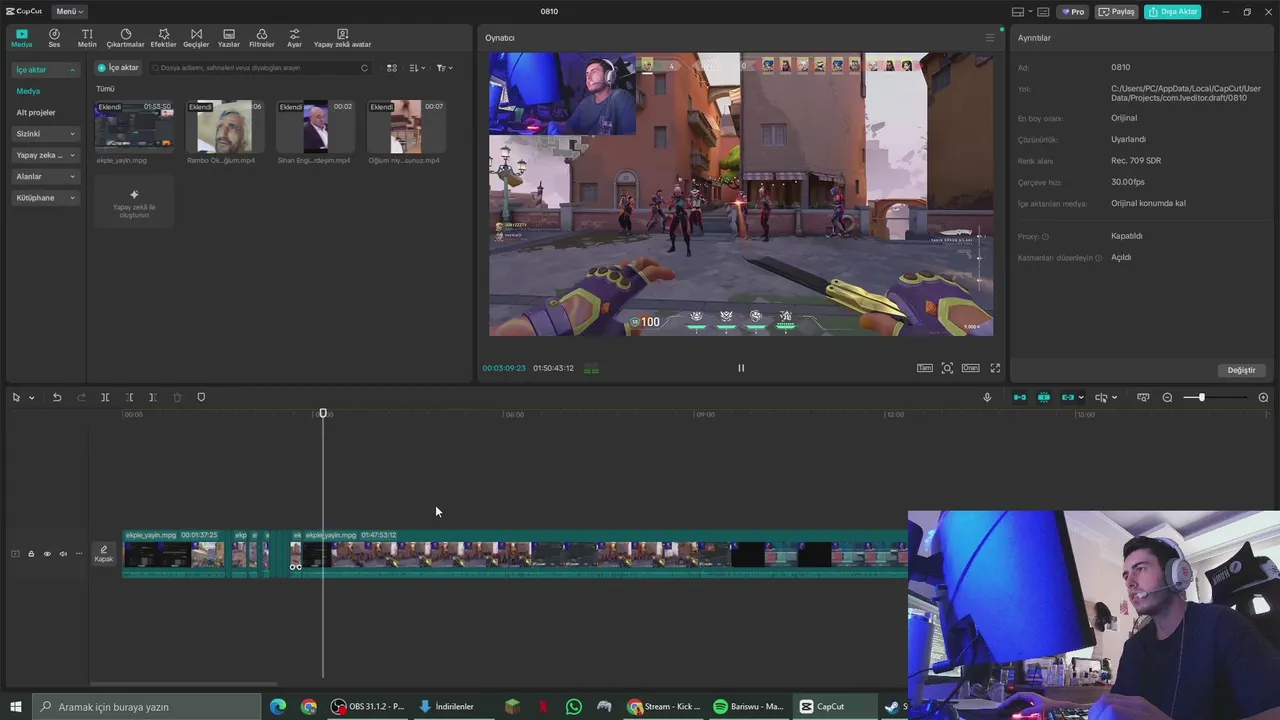Expand the Yapay zeka sidebar section

(45, 155)
